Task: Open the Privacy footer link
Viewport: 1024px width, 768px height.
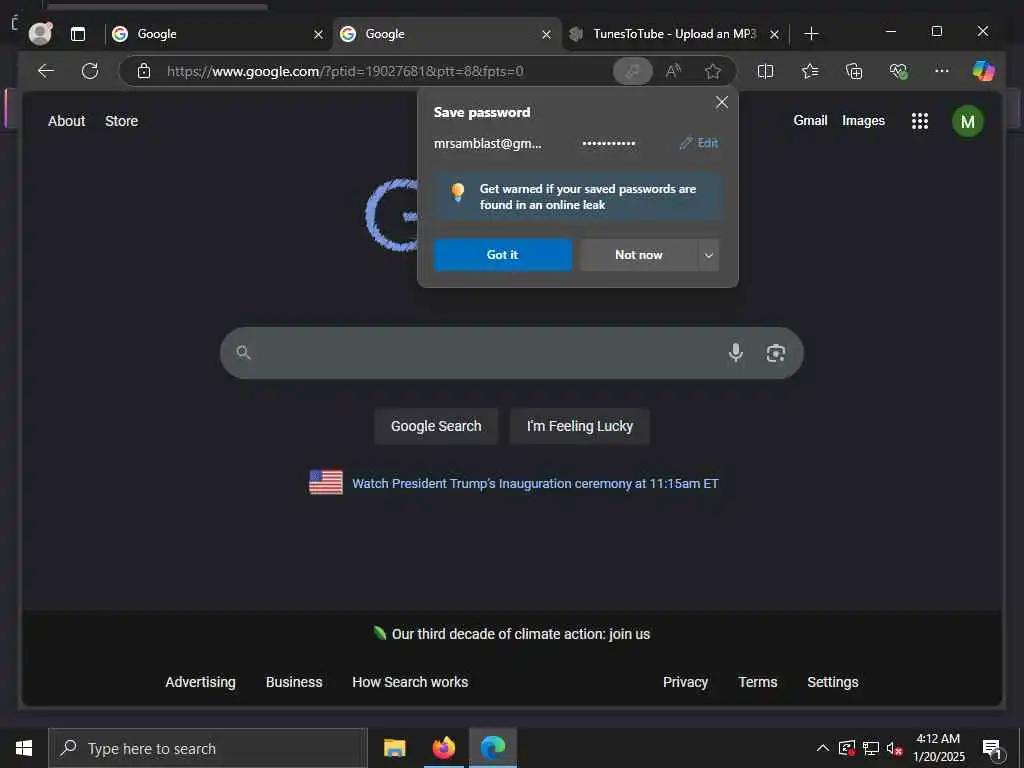Action: click(685, 682)
